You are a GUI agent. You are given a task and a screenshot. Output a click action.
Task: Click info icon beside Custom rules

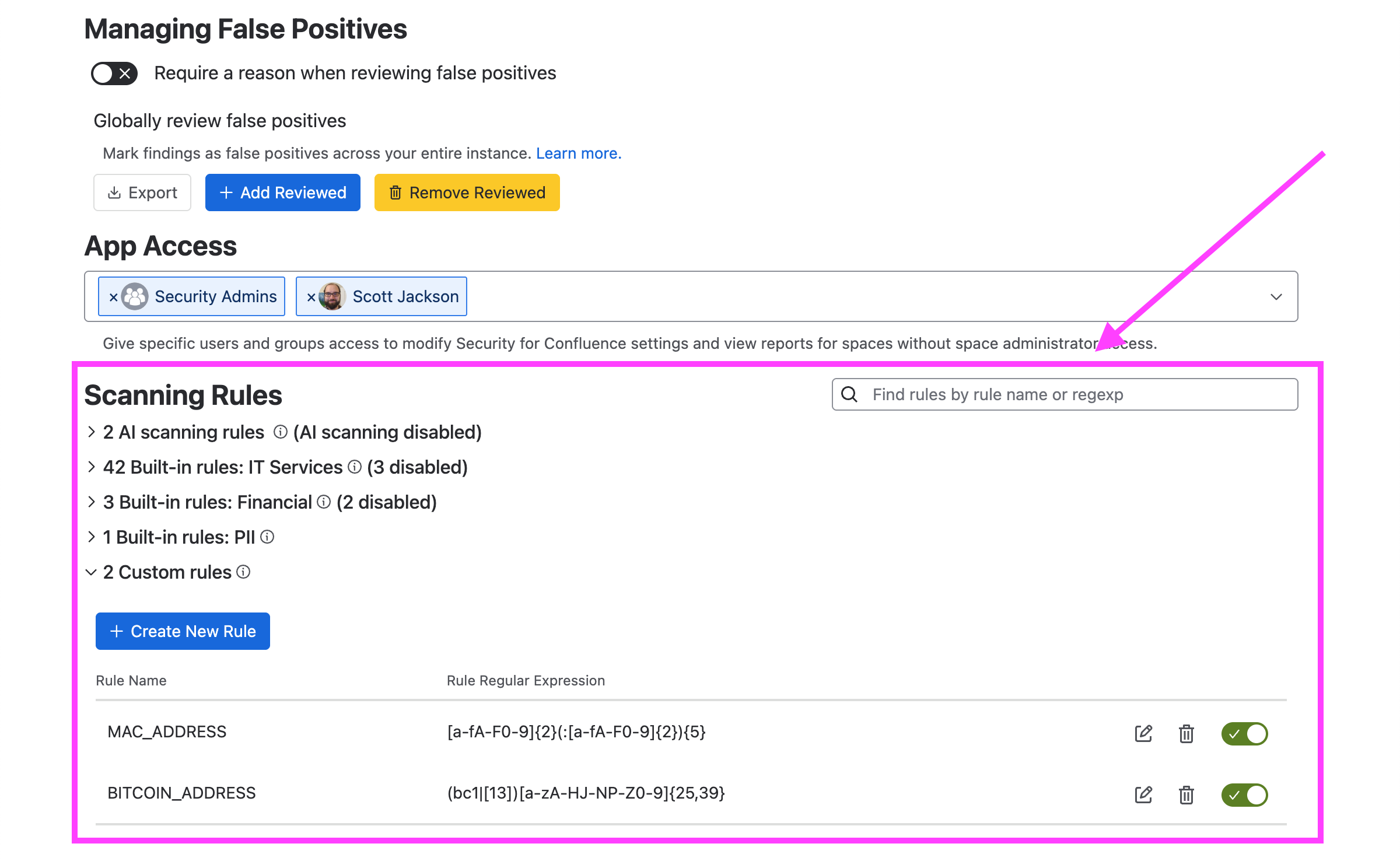[x=243, y=572]
